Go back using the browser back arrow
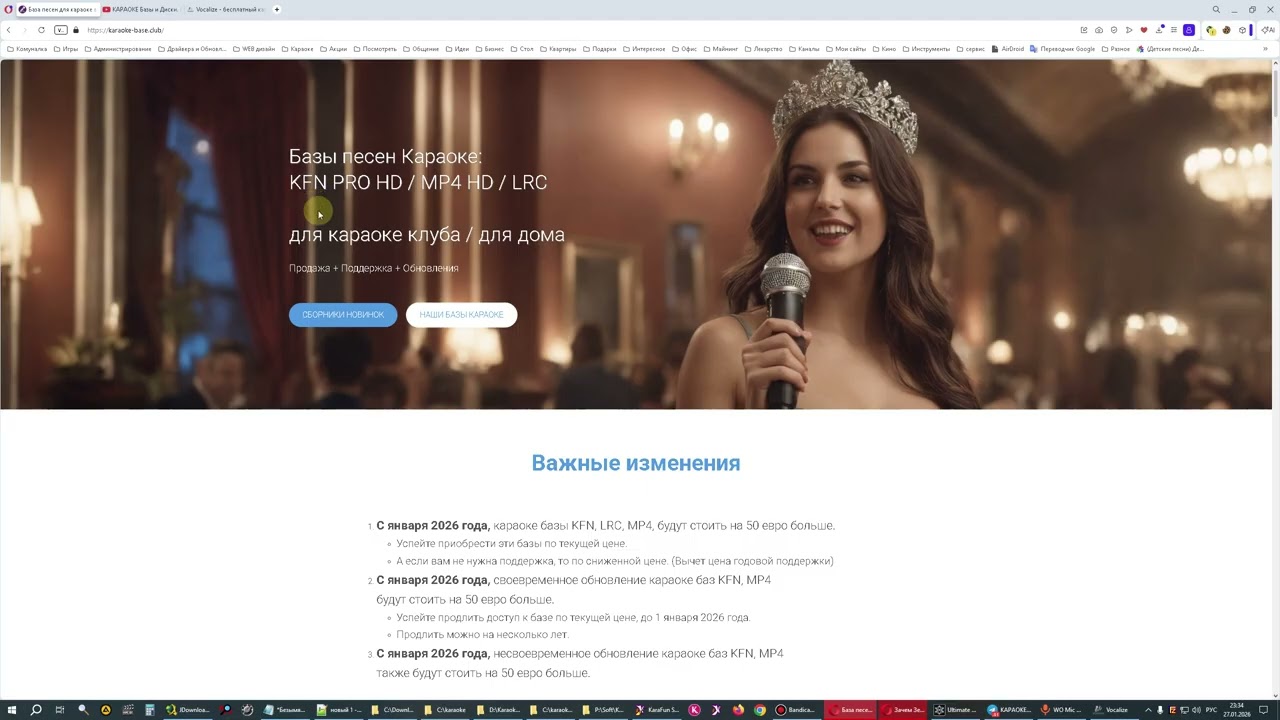This screenshot has height=720, width=1280. pos(8,30)
